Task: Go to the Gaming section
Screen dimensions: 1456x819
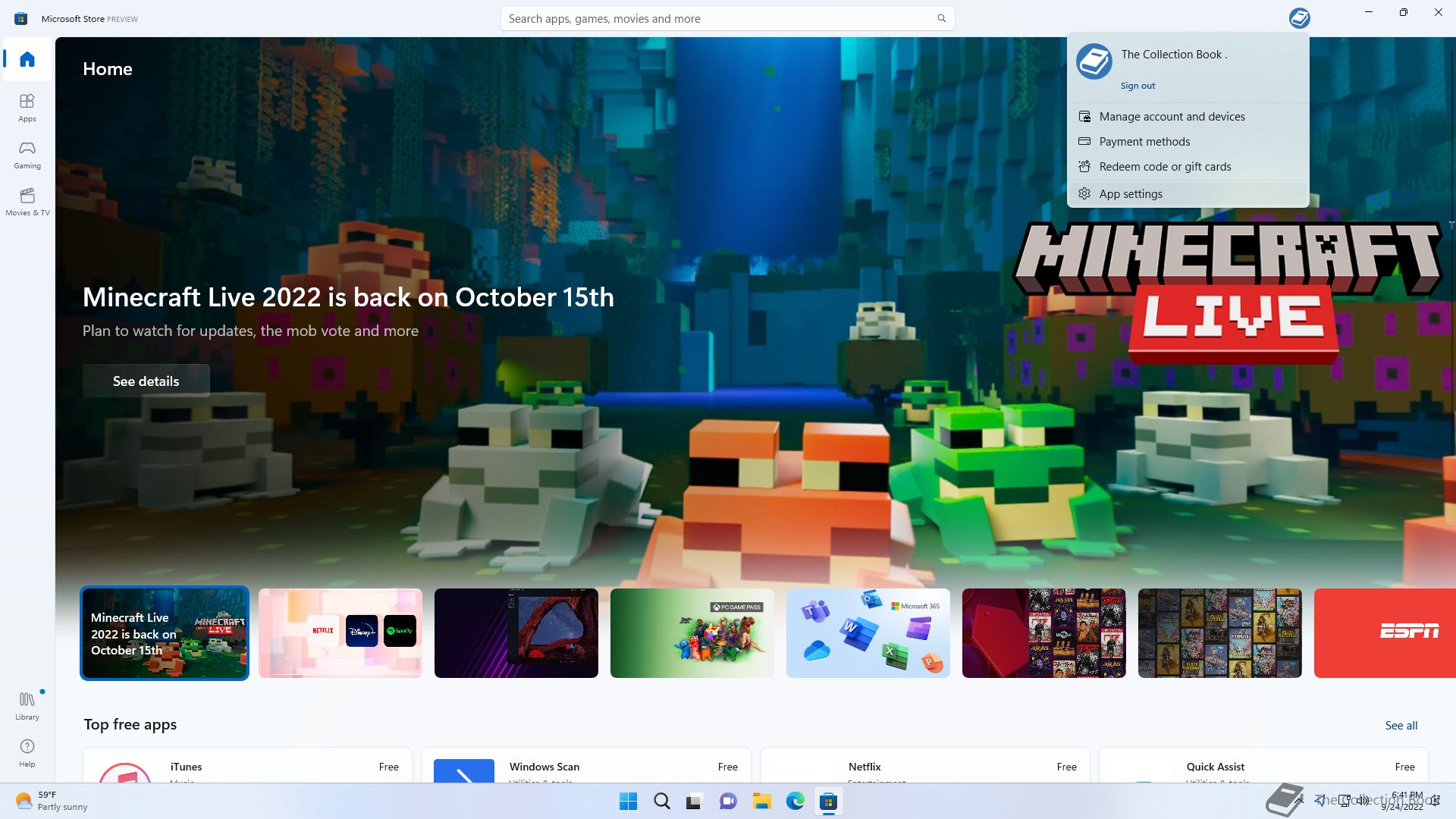Action: click(x=27, y=155)
